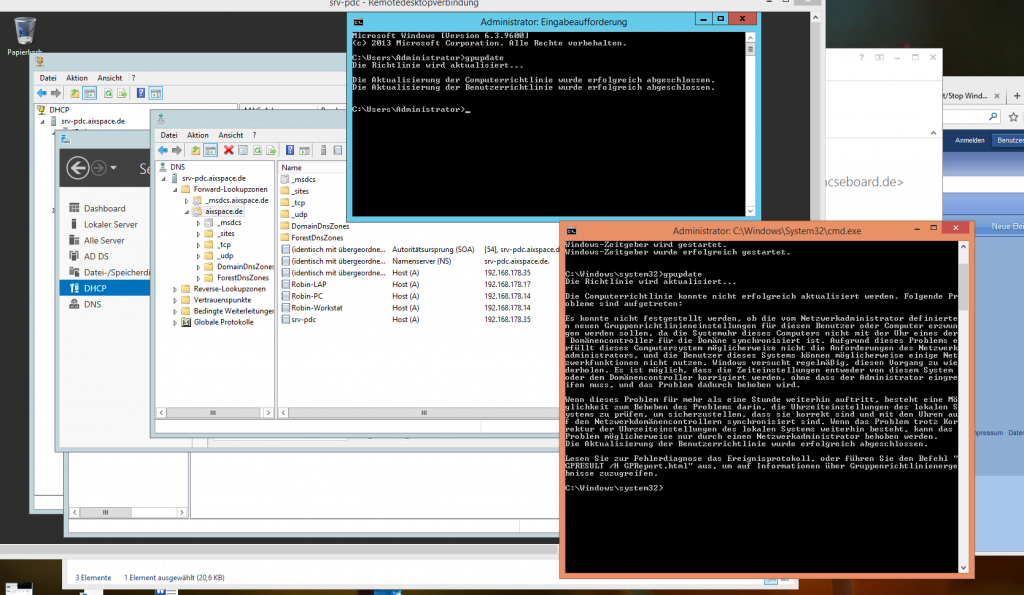Click the Forward arrow in the DHCP toolbar

click(56, 93)
